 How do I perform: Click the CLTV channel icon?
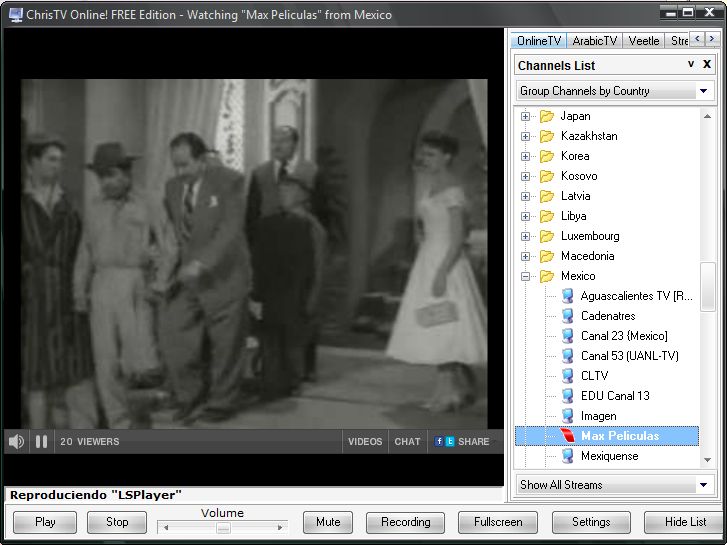(x=568, y=376)
